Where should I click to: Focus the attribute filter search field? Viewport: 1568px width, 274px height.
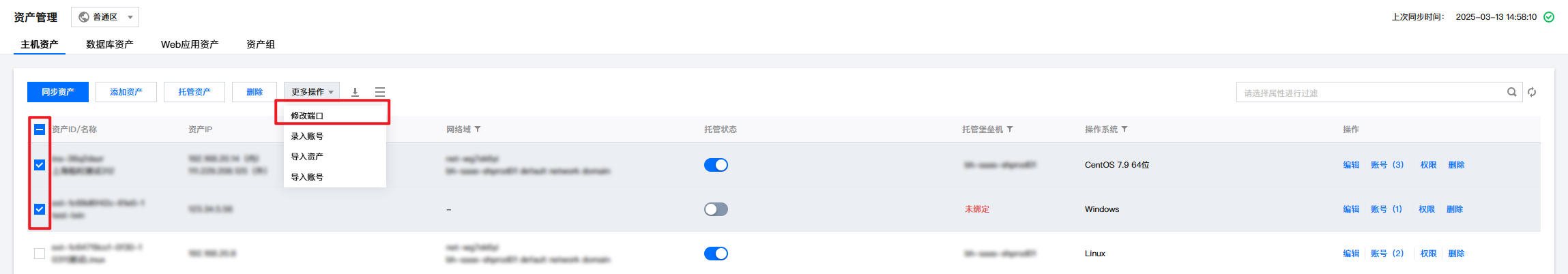click(1371, 93)
